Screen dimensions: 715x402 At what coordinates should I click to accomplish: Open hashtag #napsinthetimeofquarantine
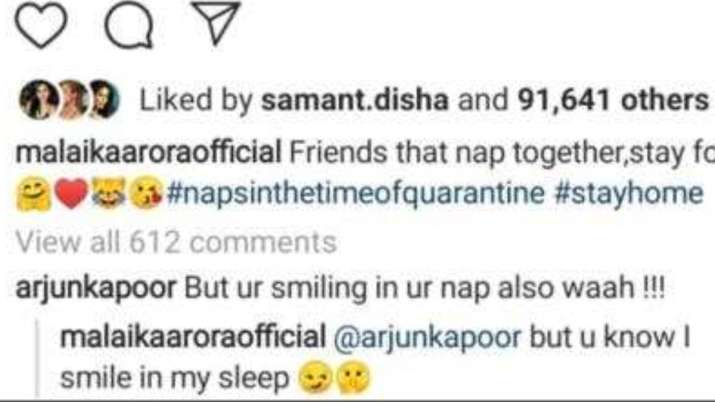click(356, 194)
